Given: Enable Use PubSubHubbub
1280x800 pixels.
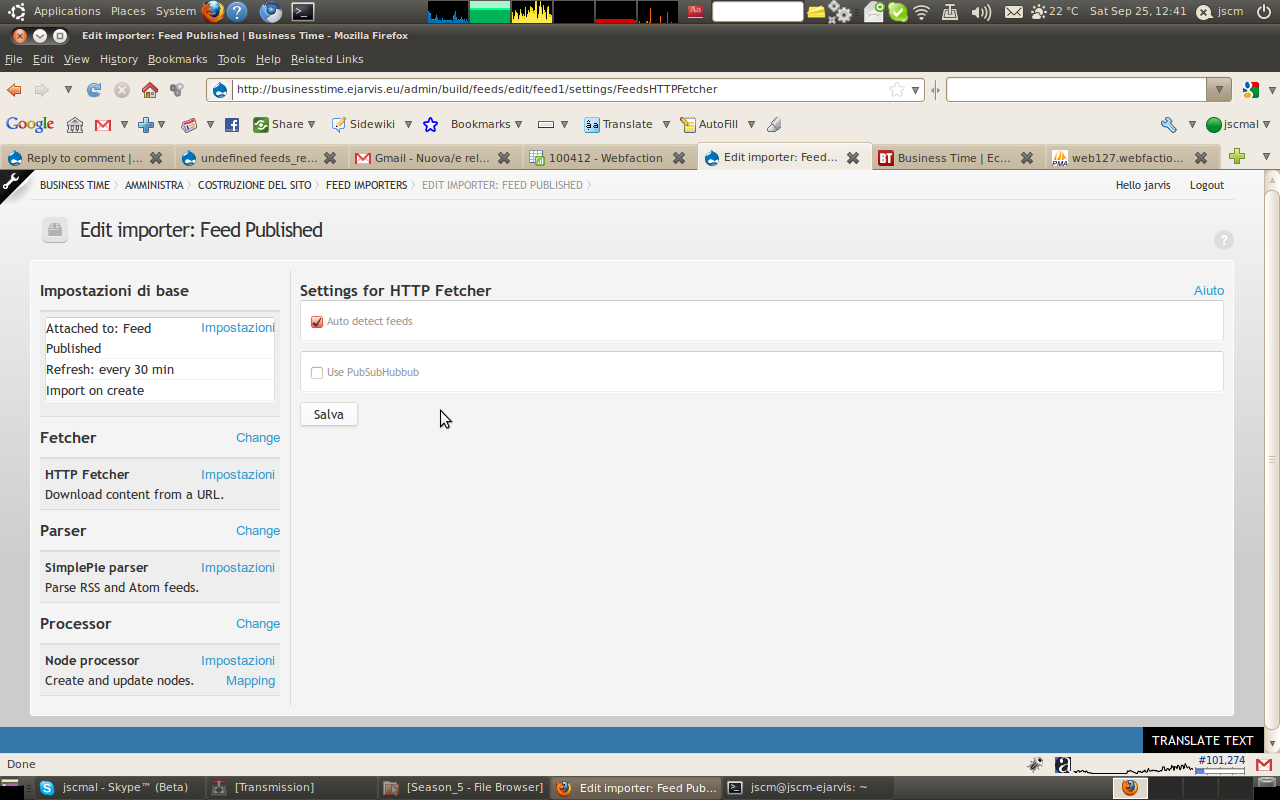Looking at the screenshot, I should point(317,372).
